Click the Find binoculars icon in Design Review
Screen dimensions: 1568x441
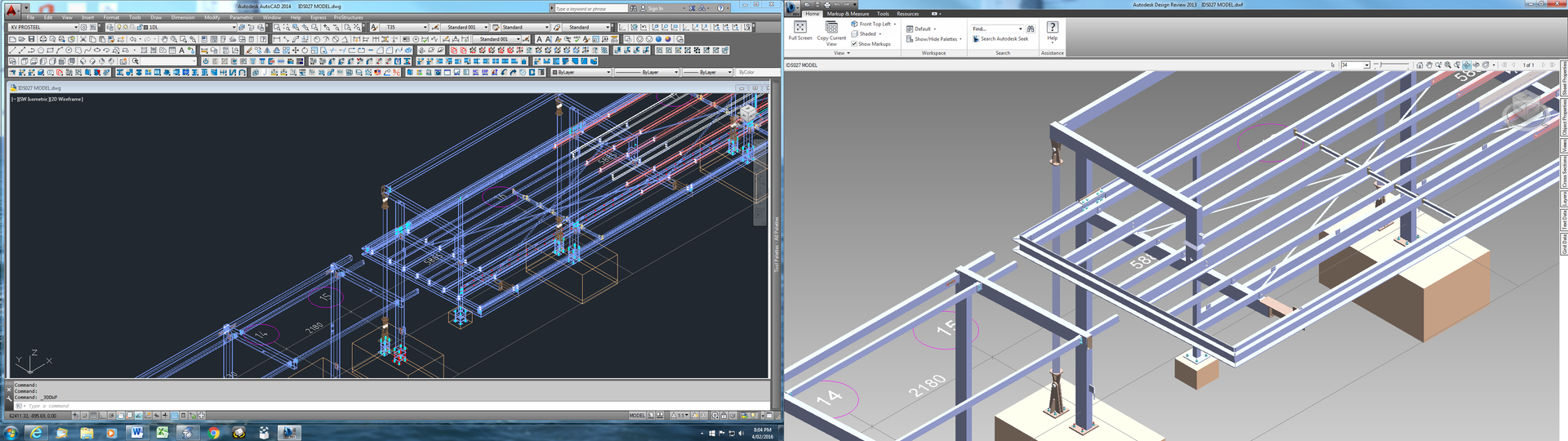1031,29
